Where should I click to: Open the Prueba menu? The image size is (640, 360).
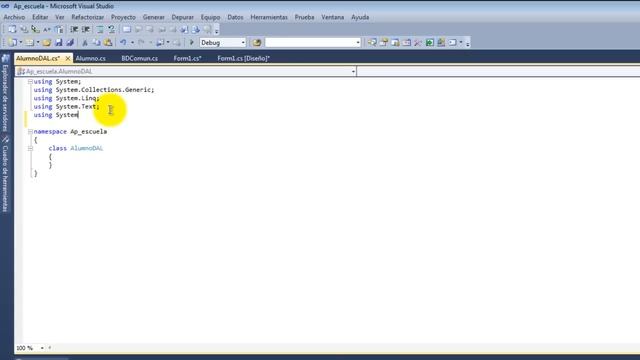[304, 17]
